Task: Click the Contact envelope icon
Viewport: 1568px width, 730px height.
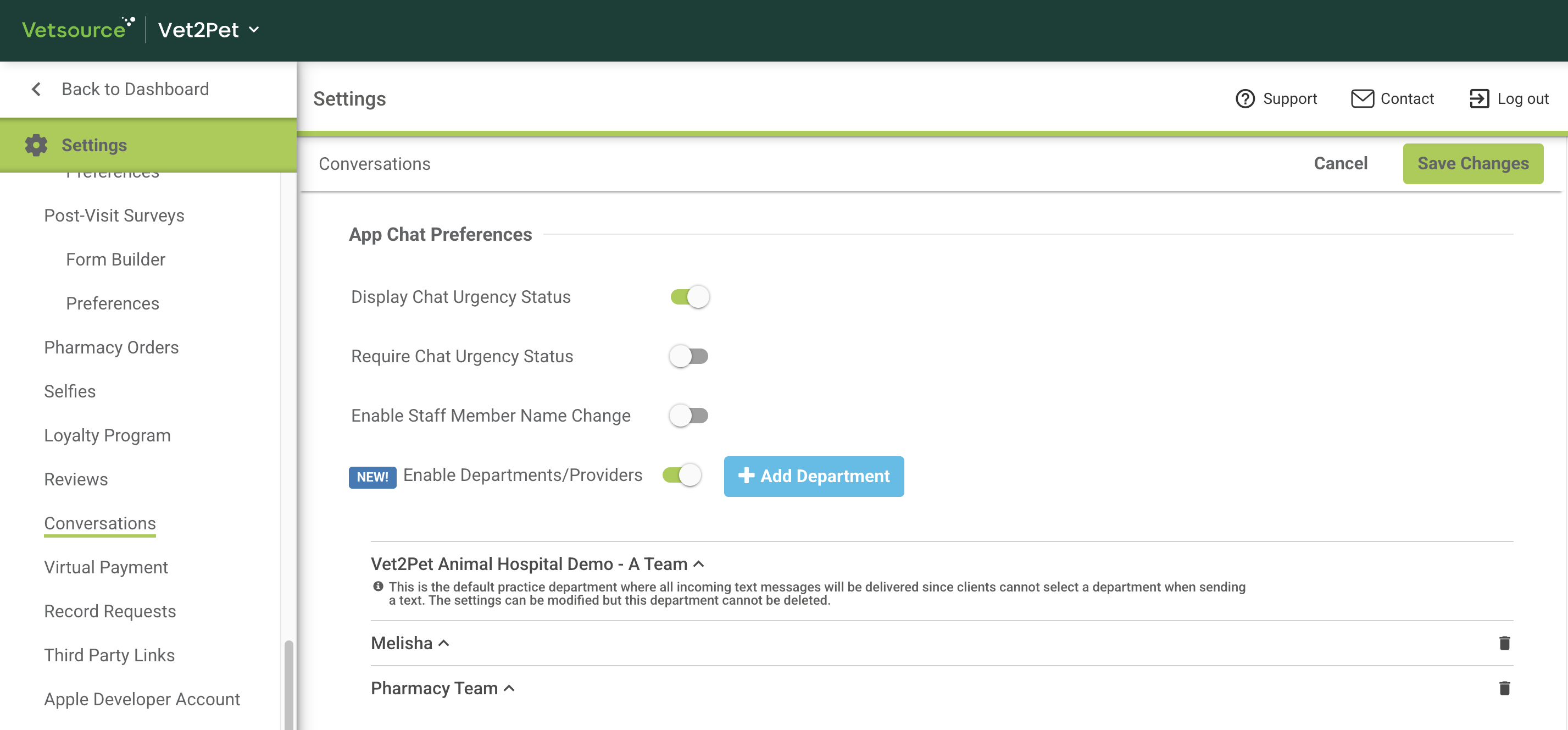Action: coord(1361,98)
